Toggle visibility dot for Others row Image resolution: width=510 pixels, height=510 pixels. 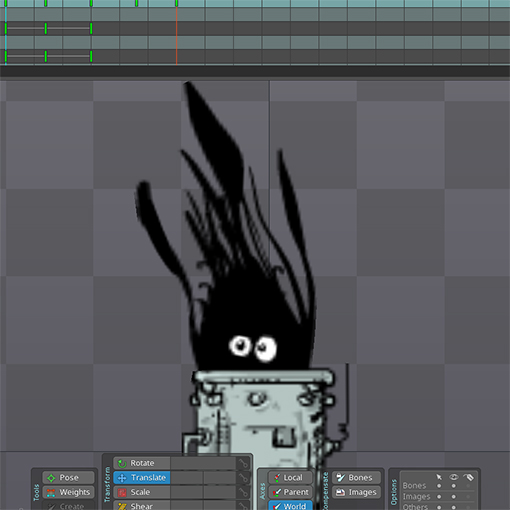(x=454, y=507)
